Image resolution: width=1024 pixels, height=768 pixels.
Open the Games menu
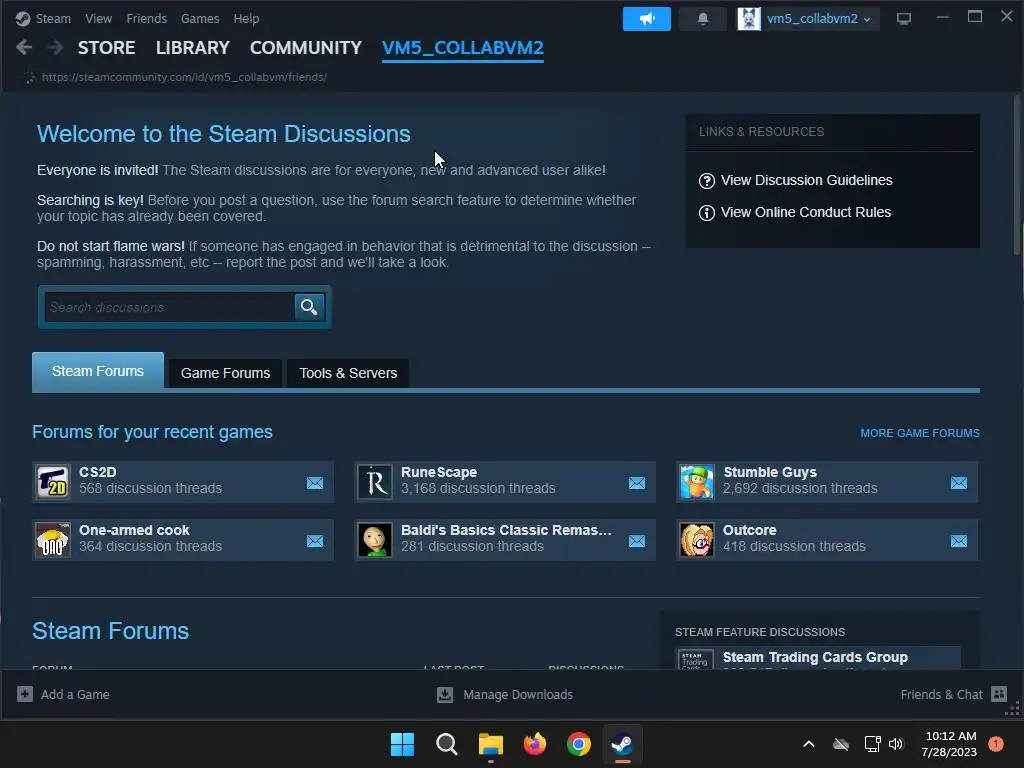click(x=200, y=19)
